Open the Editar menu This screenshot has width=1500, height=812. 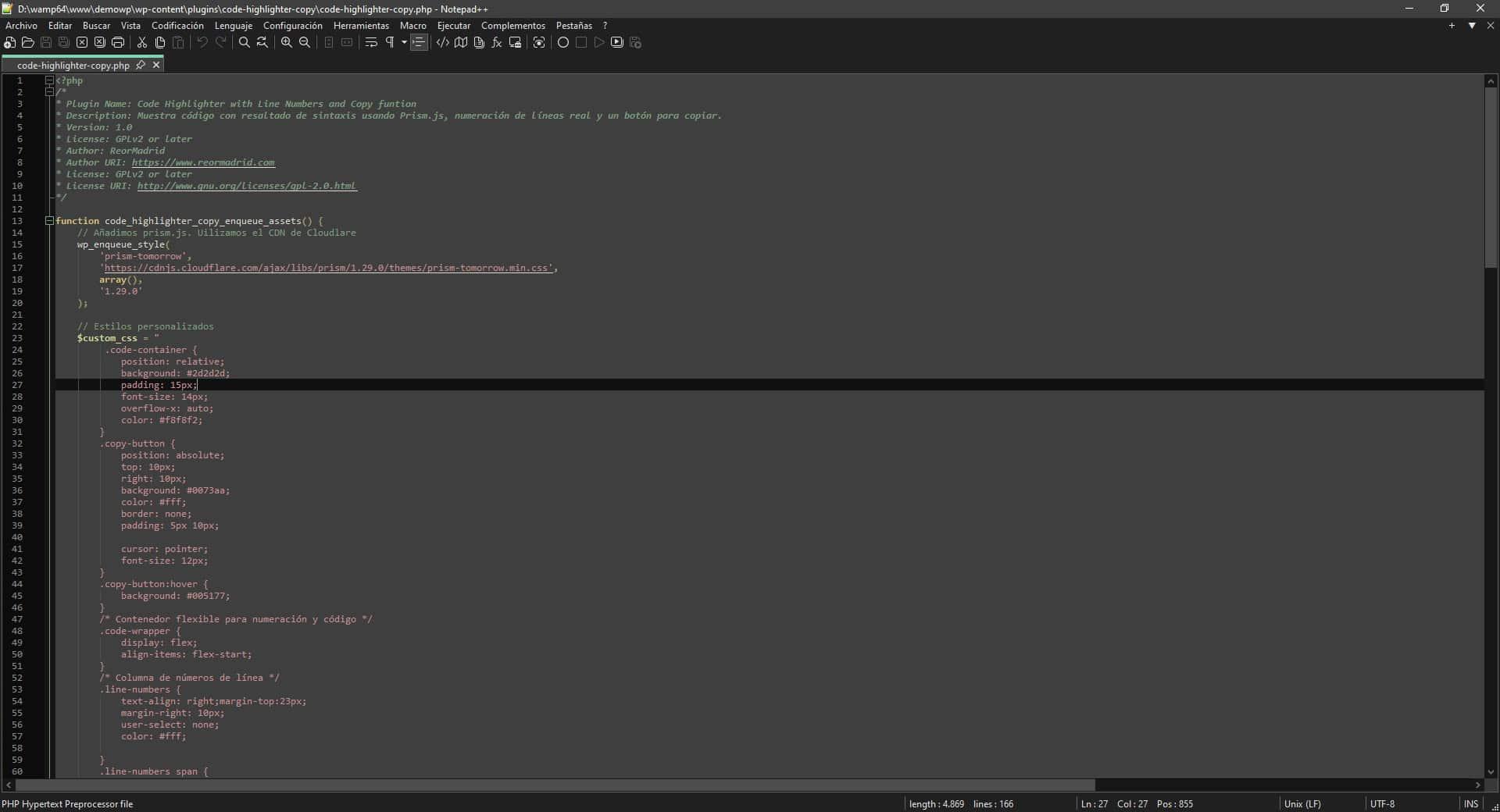click(60, 26)
